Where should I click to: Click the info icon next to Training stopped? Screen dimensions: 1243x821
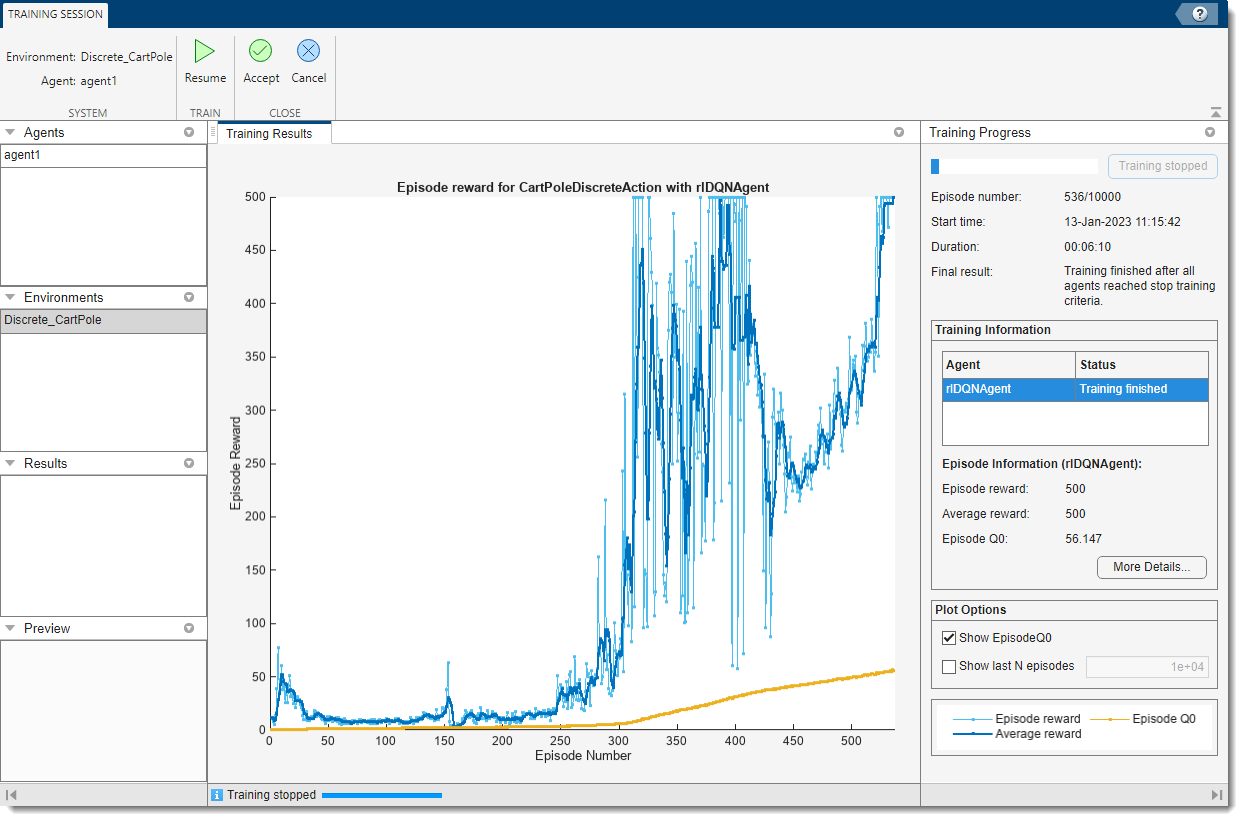[x=219, y=794]
